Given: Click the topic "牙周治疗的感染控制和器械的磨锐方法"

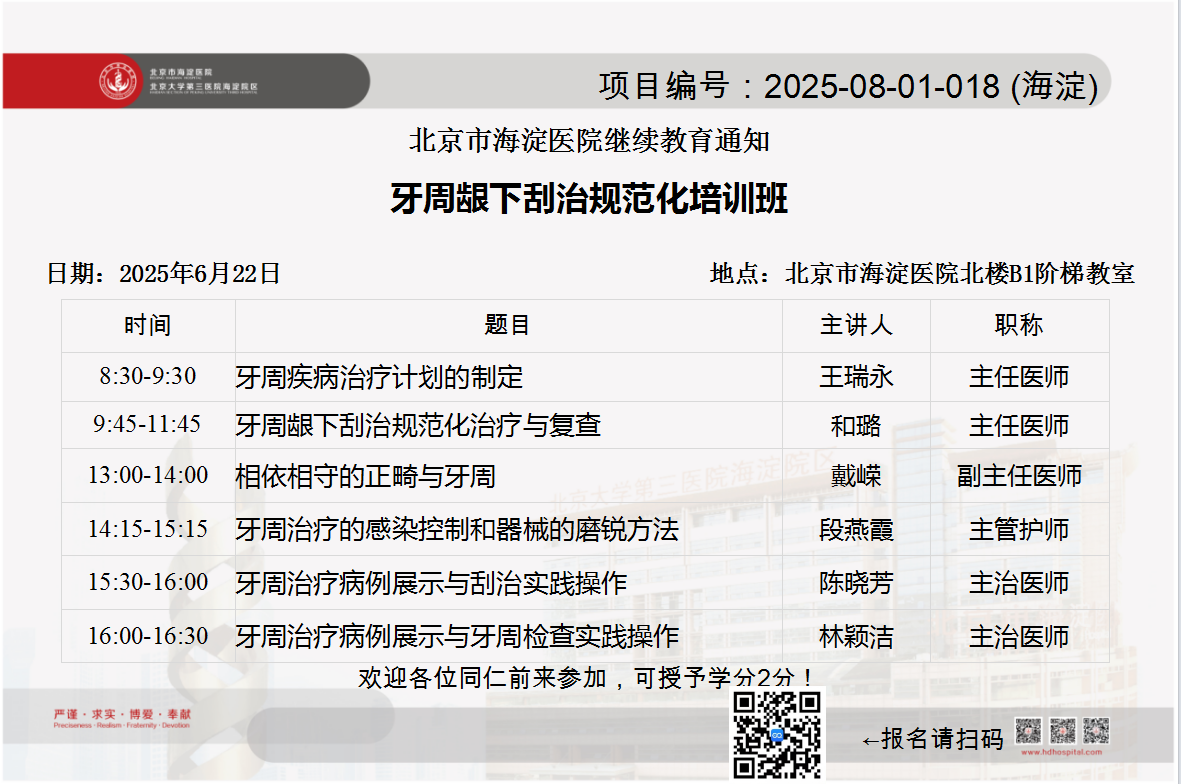Looking at the screenshot, I should (x=457, y=529).
